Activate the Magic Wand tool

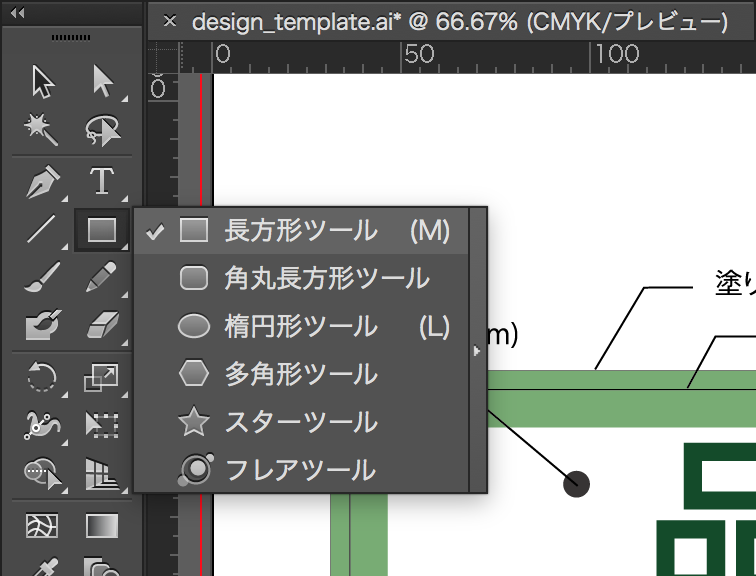tap(42, 130)
